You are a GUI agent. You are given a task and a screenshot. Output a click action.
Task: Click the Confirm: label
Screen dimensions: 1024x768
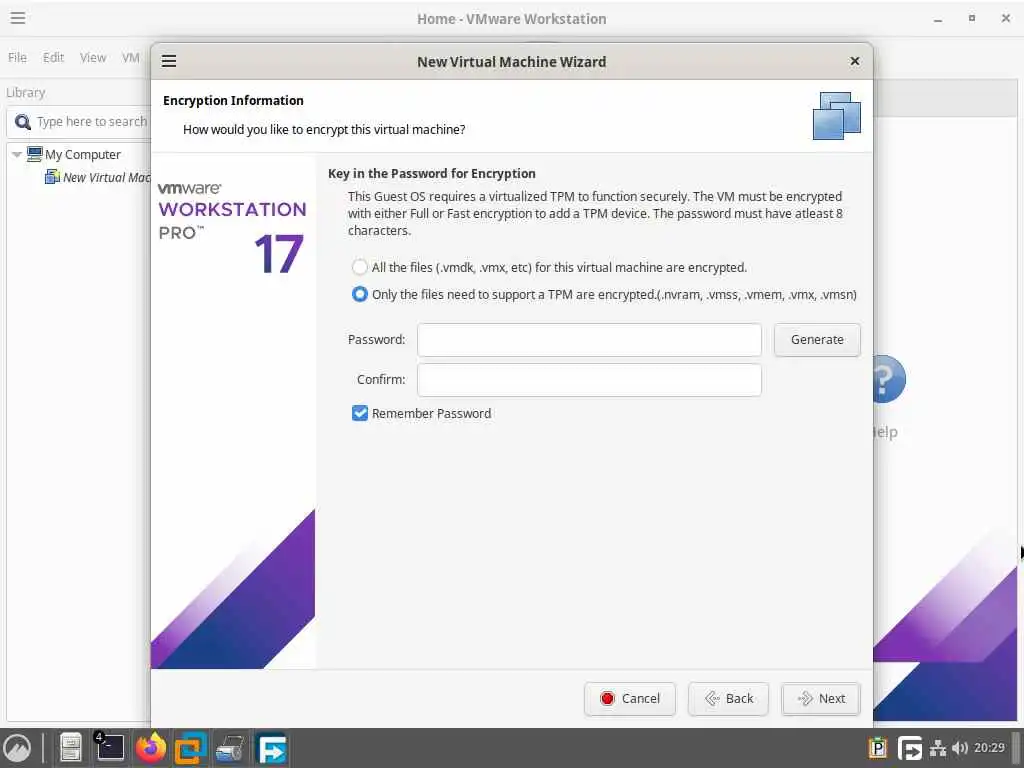pyautogui.click(x=381, y=379)
